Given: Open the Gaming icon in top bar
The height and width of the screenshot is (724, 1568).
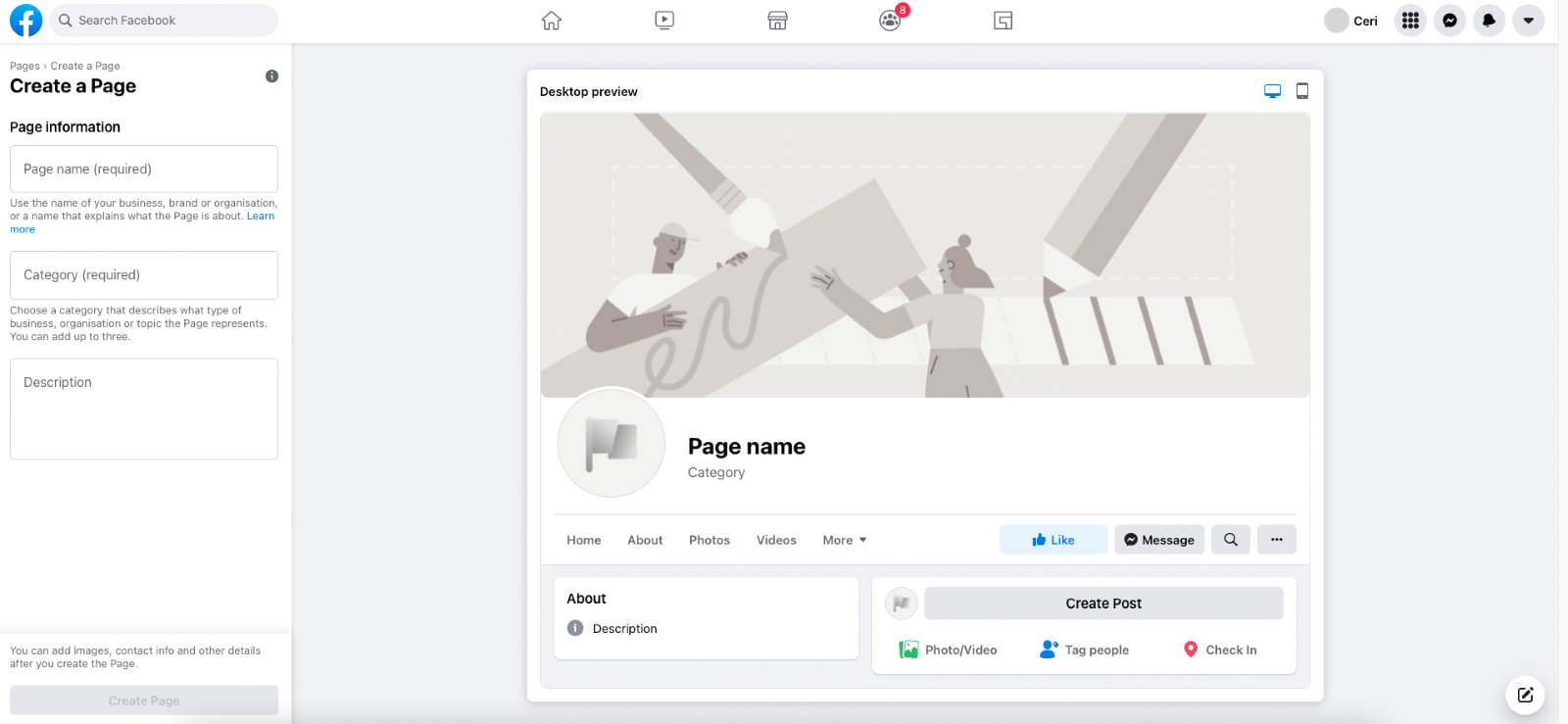Looking at the screenshot, I should pyautogui.click(x=1003, y=21).
